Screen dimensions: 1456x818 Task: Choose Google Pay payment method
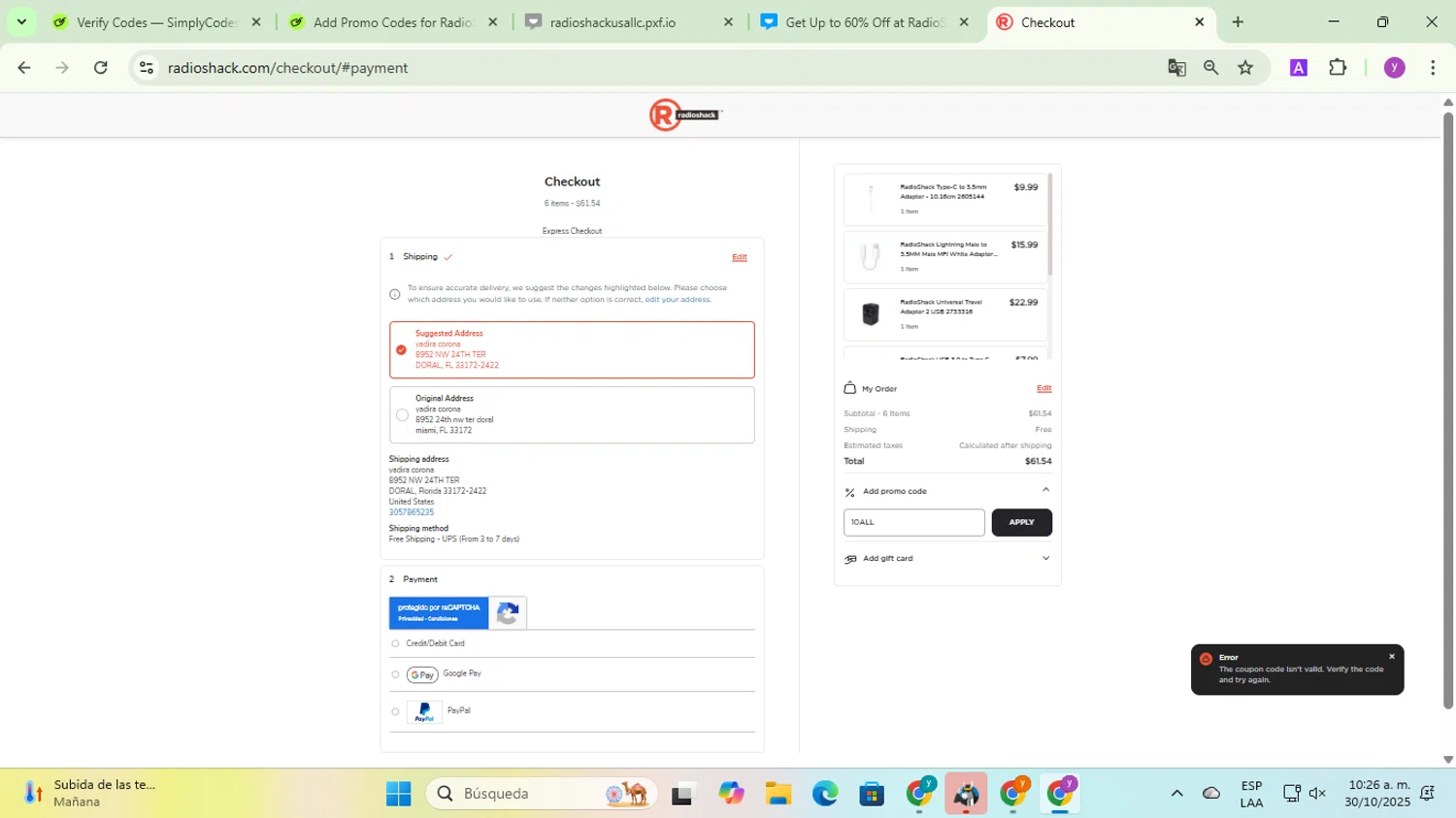pos(395,674)
